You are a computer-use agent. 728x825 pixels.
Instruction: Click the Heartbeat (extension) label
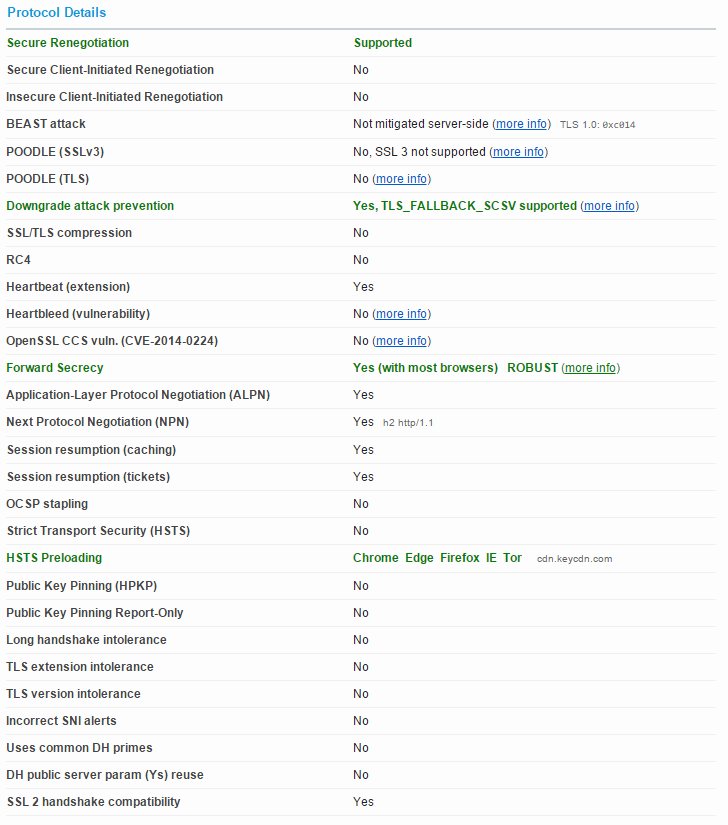pos(68,287)
